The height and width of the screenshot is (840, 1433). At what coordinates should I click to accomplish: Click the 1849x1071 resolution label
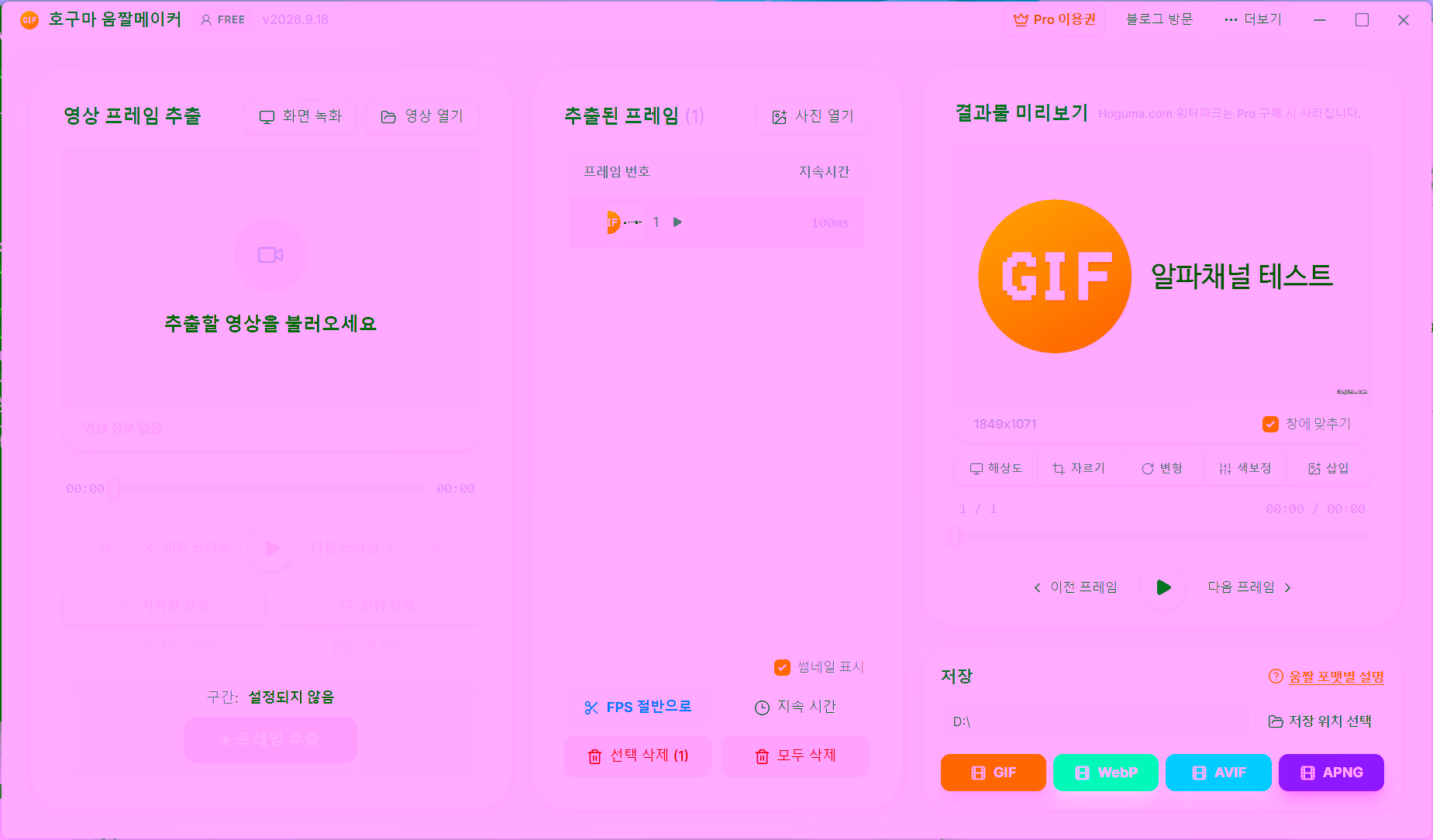[1004, 424]
